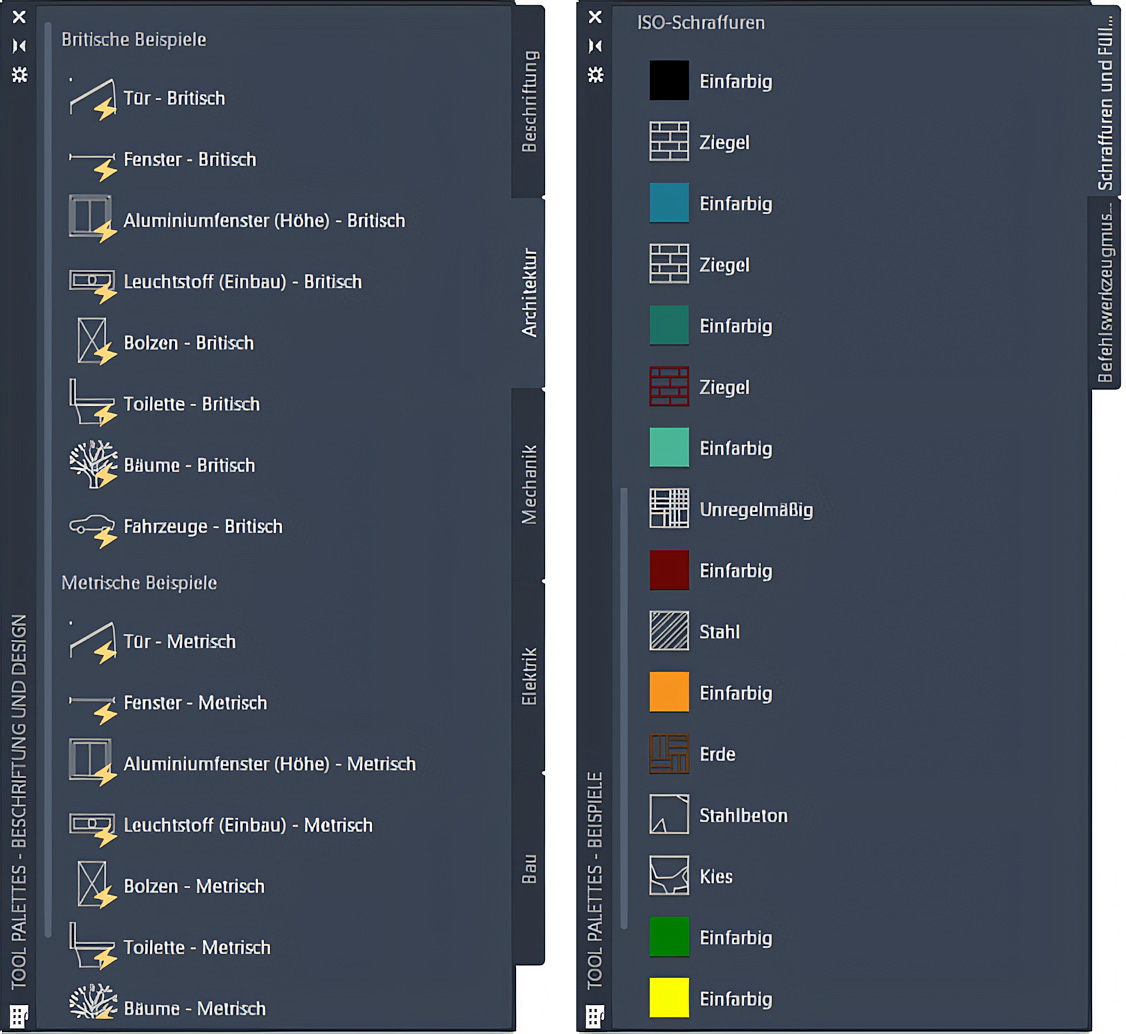
Task: Apply the Stahl hatch pattern
Action: (x=668, y=631)
